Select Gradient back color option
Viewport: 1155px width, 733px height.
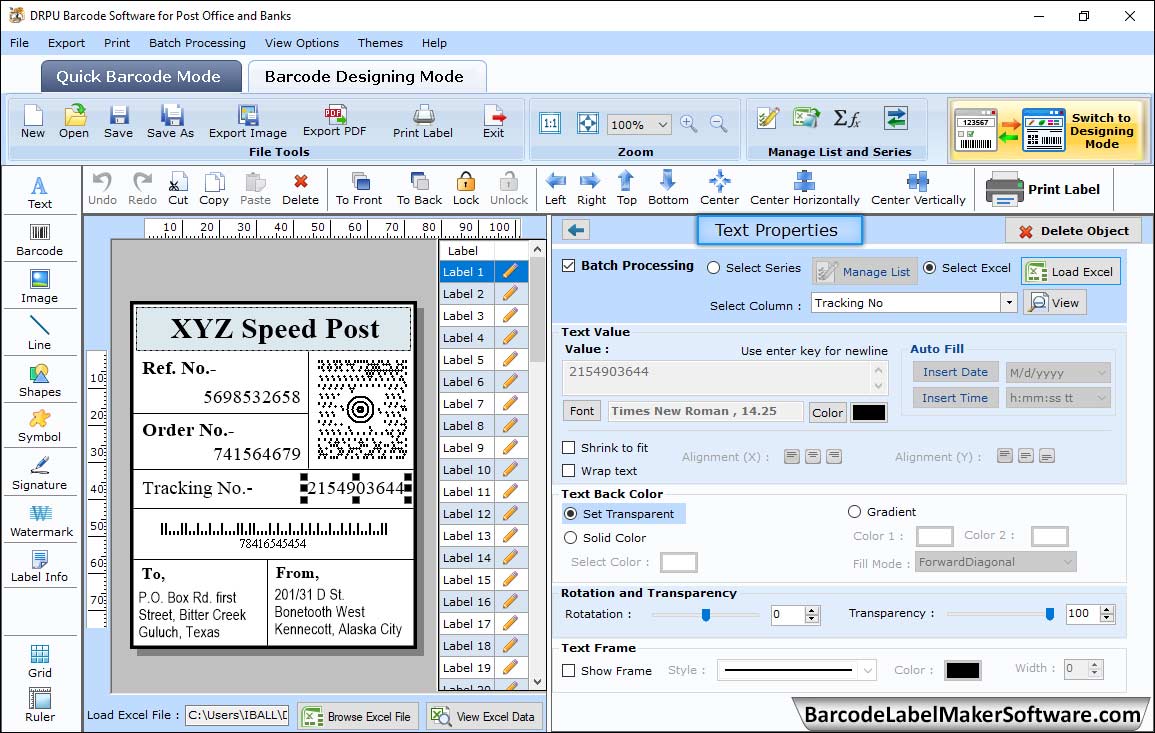(x=854, y=511)
